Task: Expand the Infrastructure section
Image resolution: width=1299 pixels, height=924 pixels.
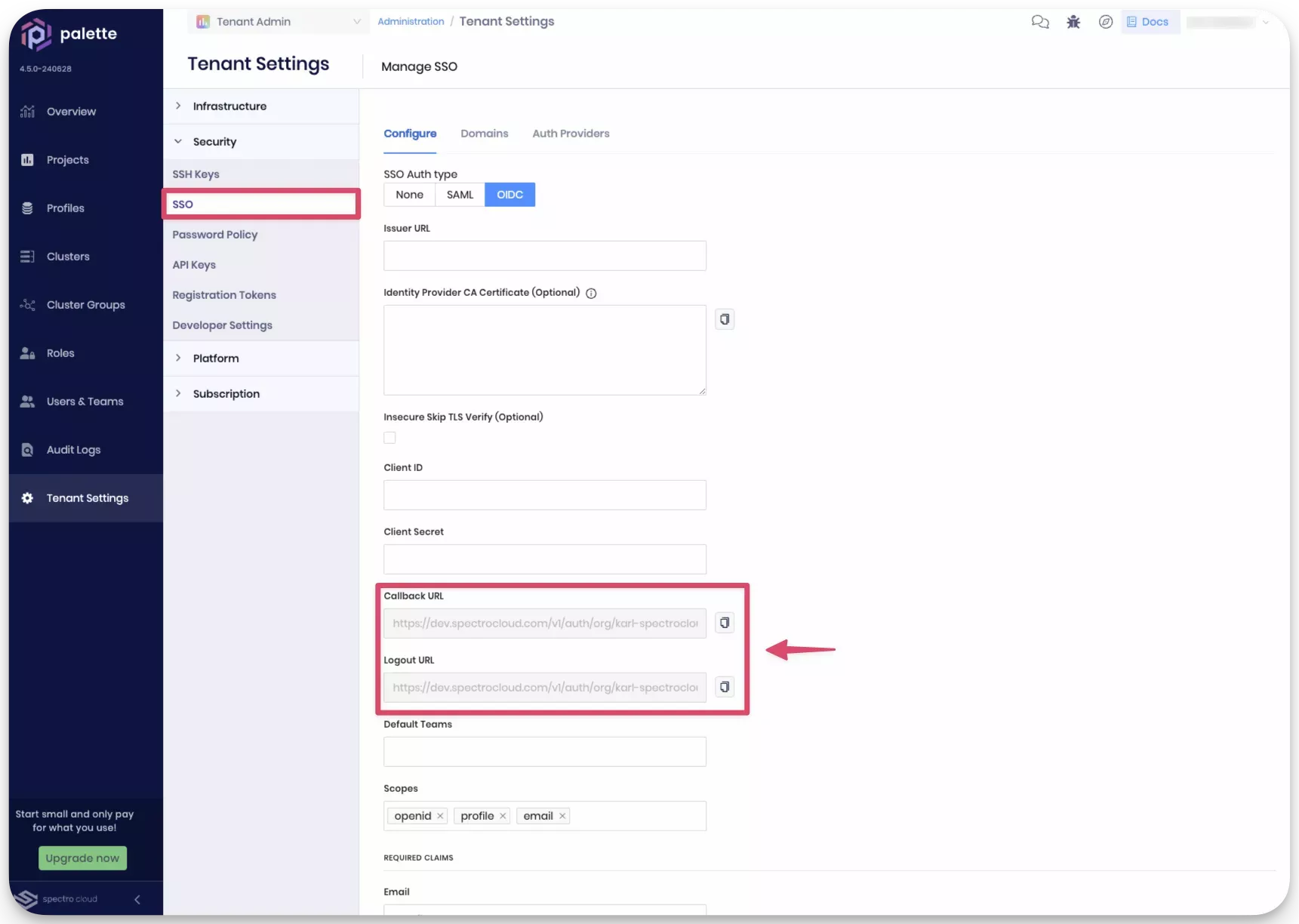Action: pyautogui.click(x=229, y=106)
